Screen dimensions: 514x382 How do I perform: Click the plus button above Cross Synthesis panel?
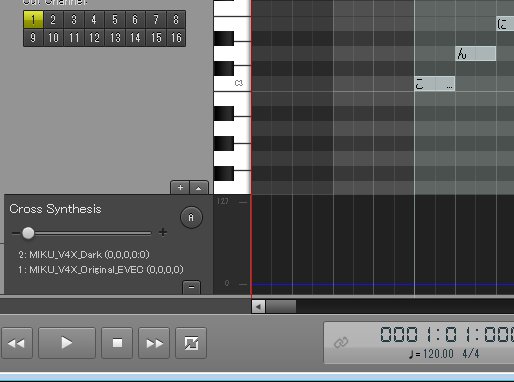coord(180,188)
